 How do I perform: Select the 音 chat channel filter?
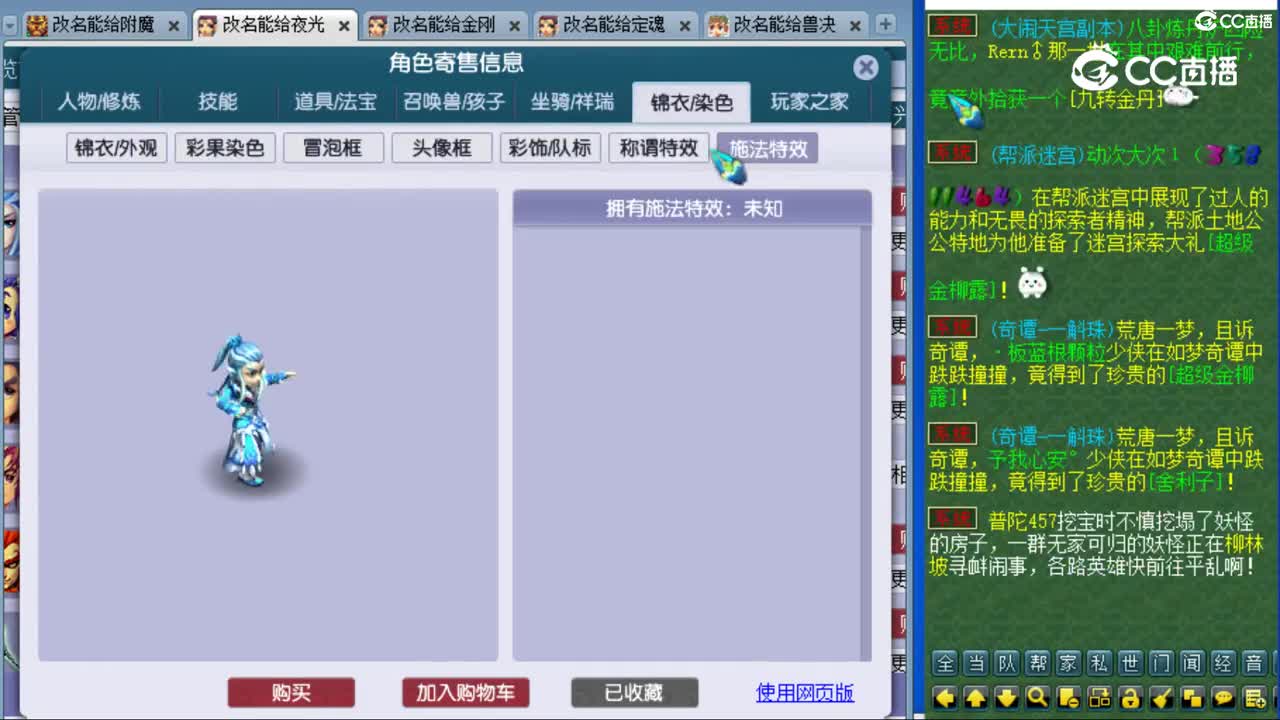pyautogui.click(x=1254, y=663)
